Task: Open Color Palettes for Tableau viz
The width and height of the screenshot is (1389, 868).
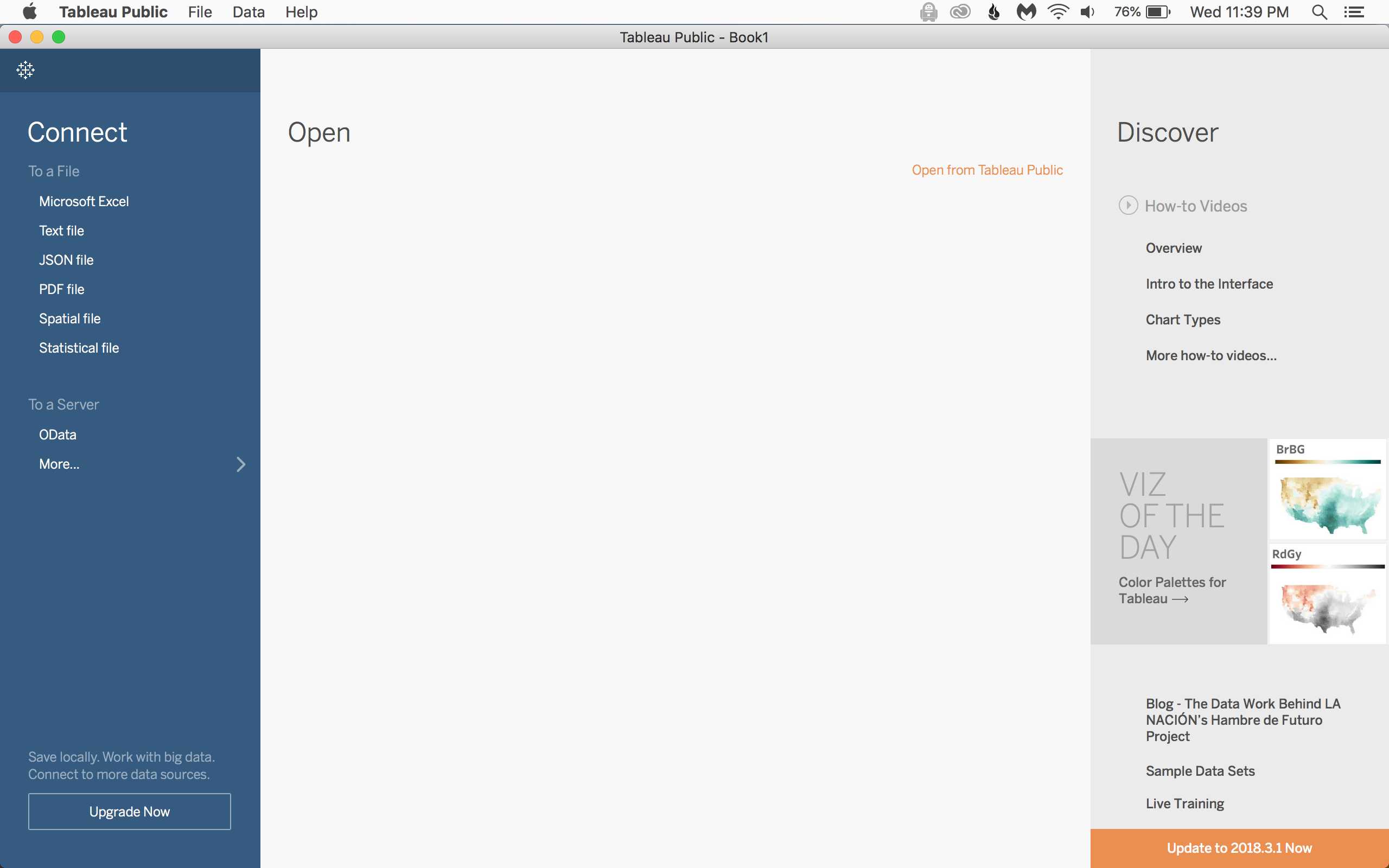Action: pos(1172,590)
